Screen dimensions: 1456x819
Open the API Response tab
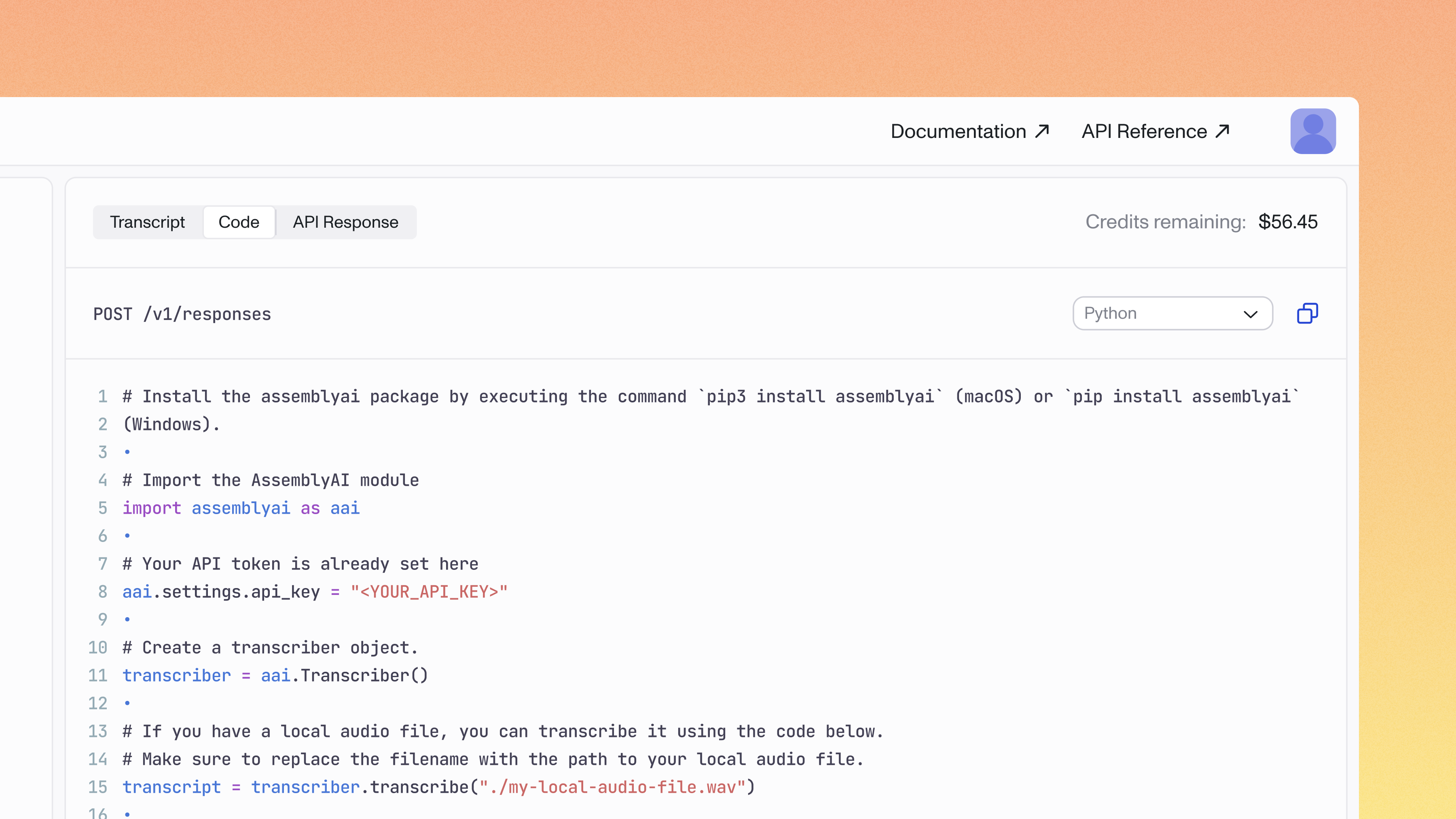(x=345, y=222)
